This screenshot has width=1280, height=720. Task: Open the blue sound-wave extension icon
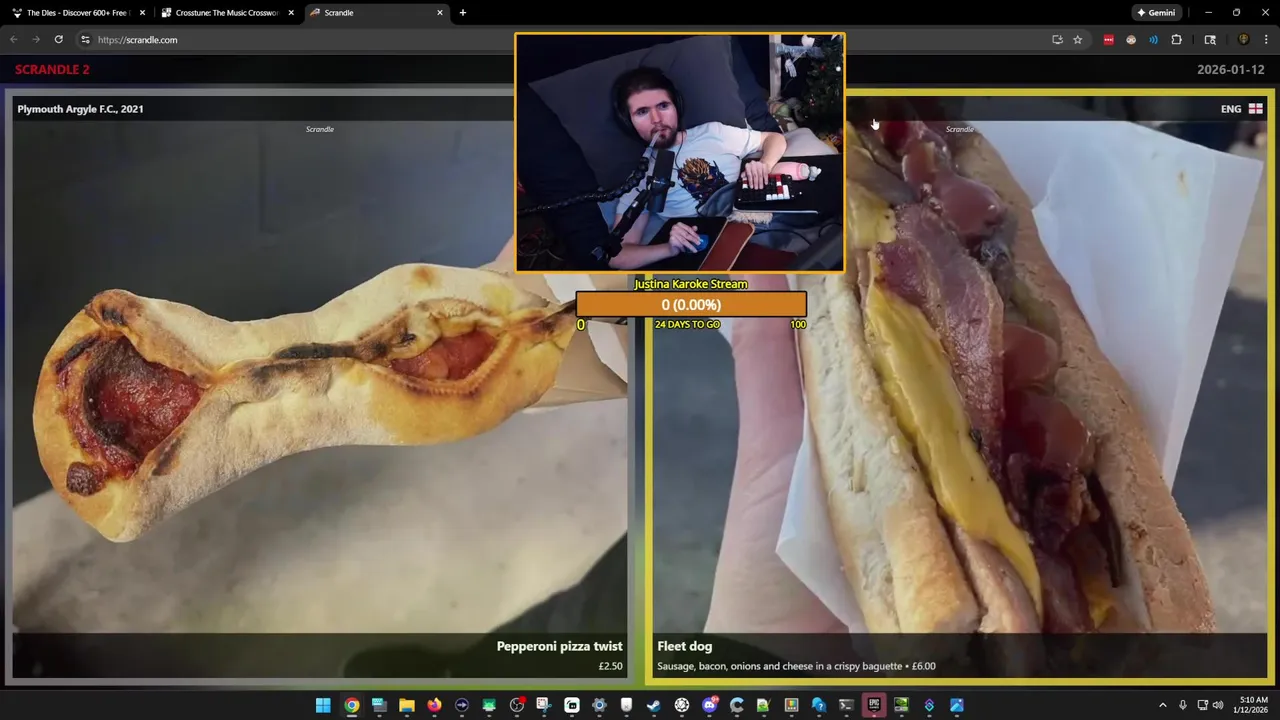[1153, 39]
